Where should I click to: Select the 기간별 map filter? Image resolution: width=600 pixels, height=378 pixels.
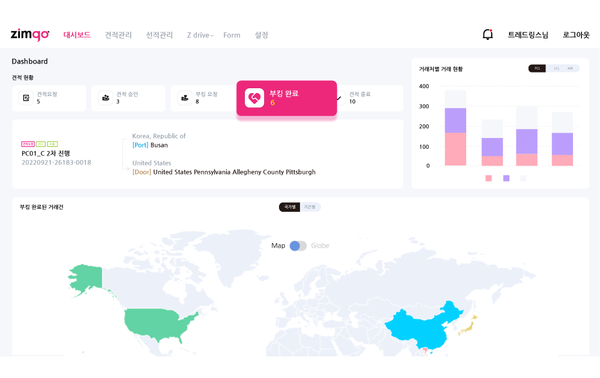pos(310,207)
